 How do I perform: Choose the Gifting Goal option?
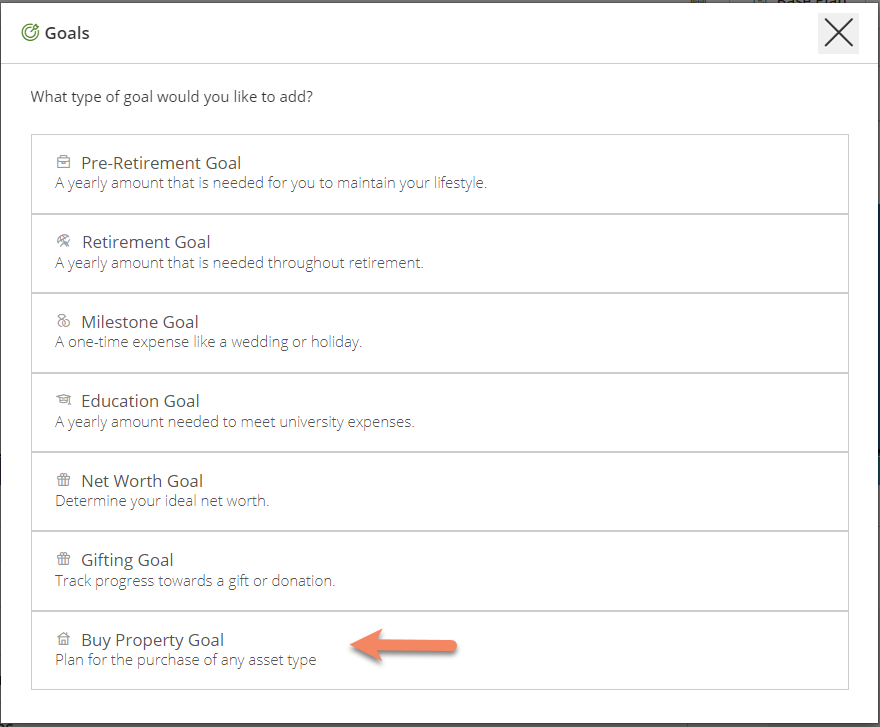(127, 560)
